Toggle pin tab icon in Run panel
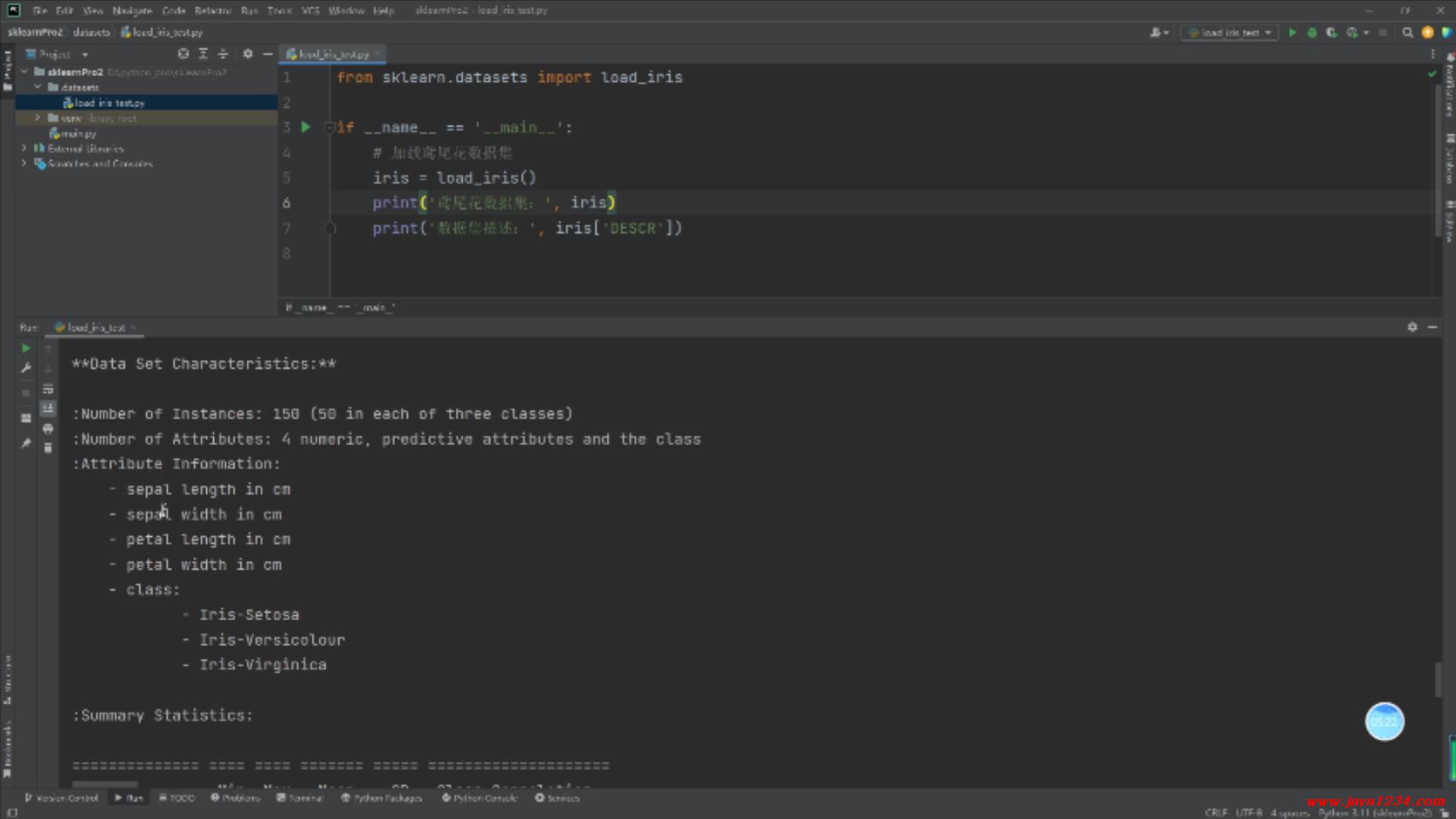 26,444
